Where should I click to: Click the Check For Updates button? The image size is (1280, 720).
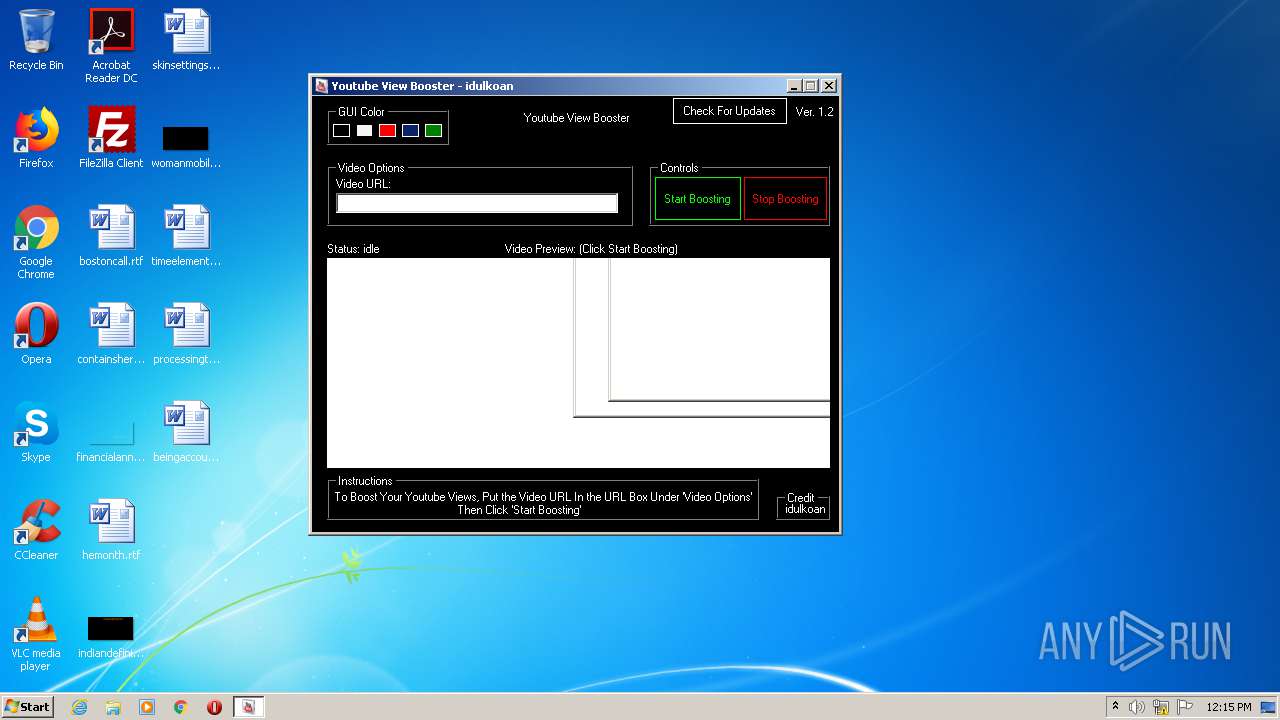tap(730, 111)
